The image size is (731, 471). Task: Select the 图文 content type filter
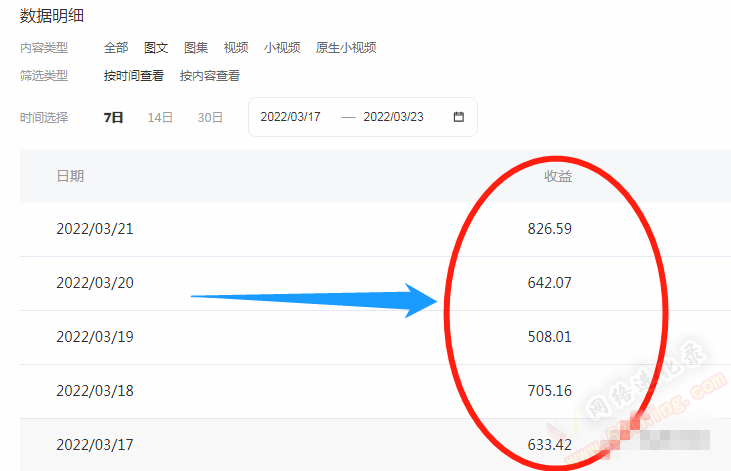(x=156, y=48)
